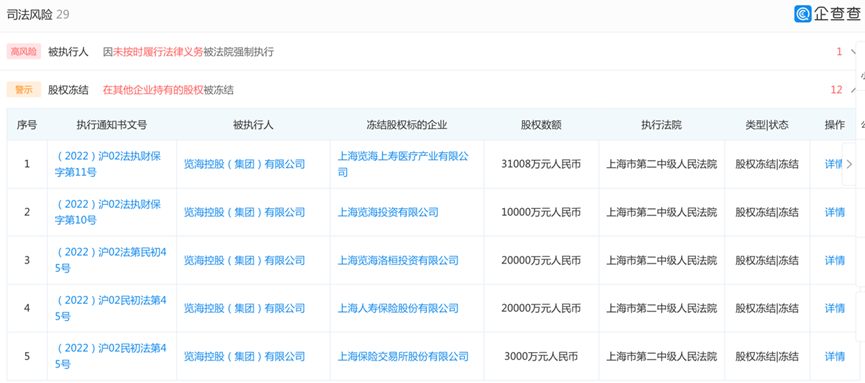Open 上海览海上寿医疗产业有限公司 company link
The width and height of the screenshot is (865, 383).
tap(403, 164)
